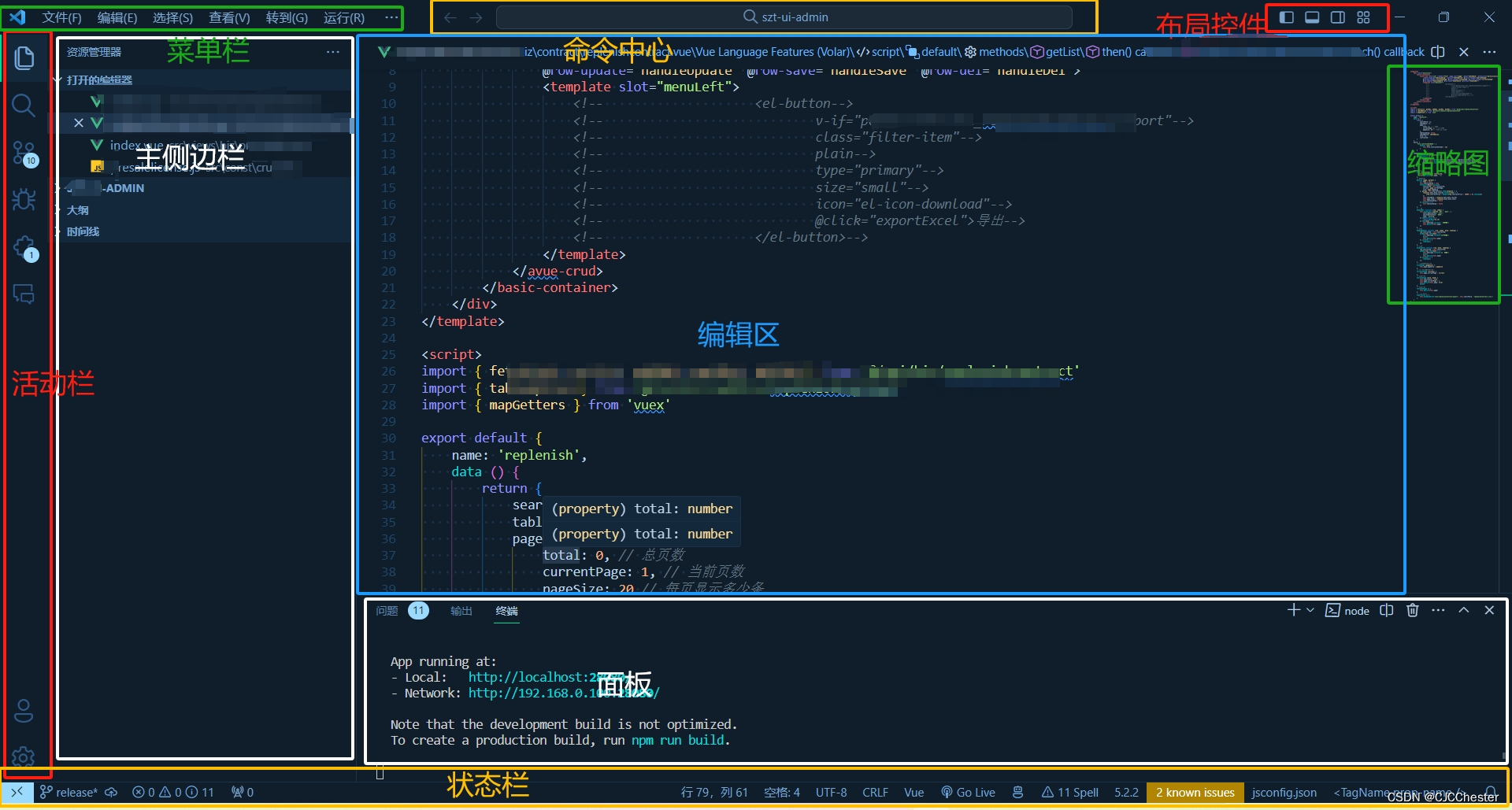
Task: Click the Accounts icon in activity bar
Action: click(x=24, y=711)
